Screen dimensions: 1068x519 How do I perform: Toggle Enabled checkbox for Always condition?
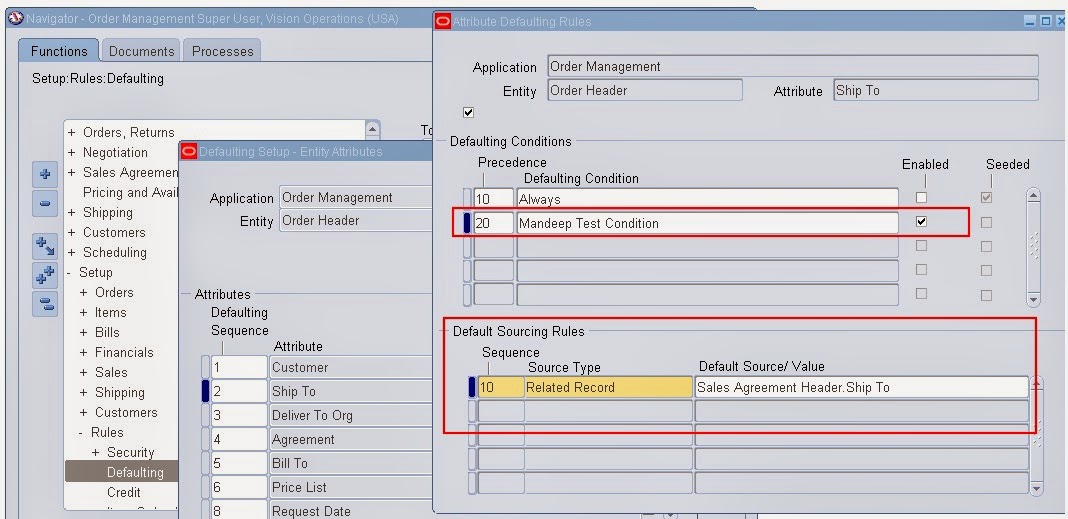922,198
